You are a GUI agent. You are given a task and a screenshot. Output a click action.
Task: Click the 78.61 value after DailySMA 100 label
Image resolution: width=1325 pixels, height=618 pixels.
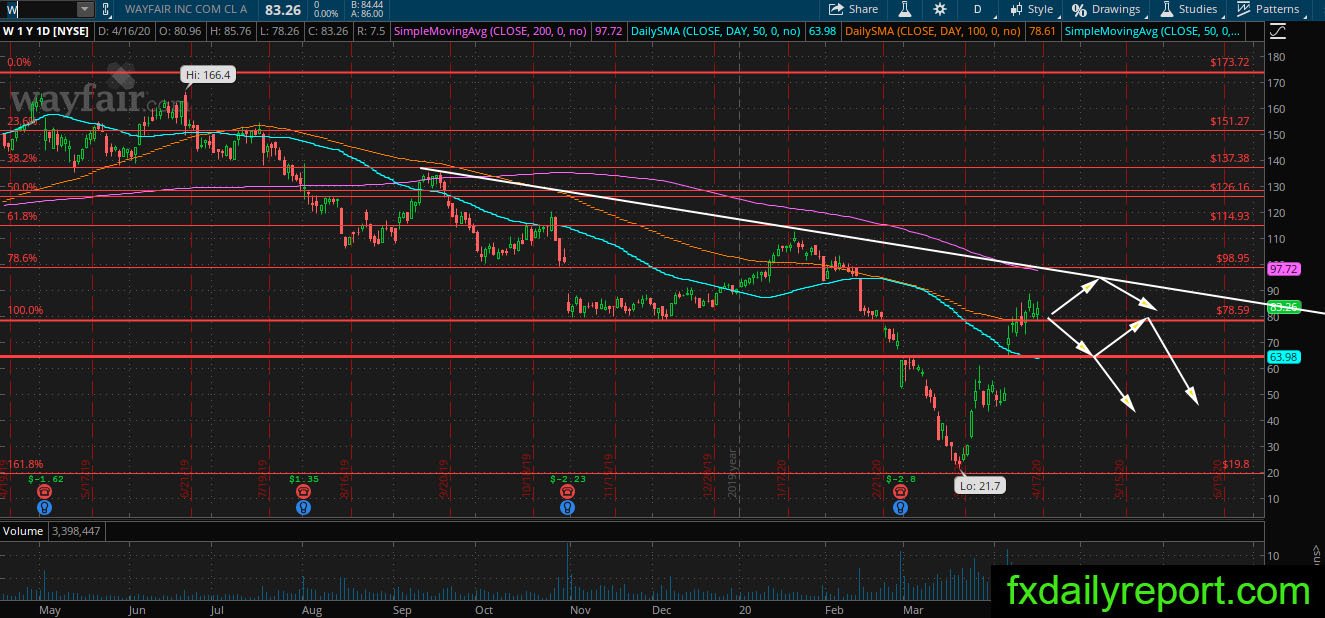coord(1042,31)
